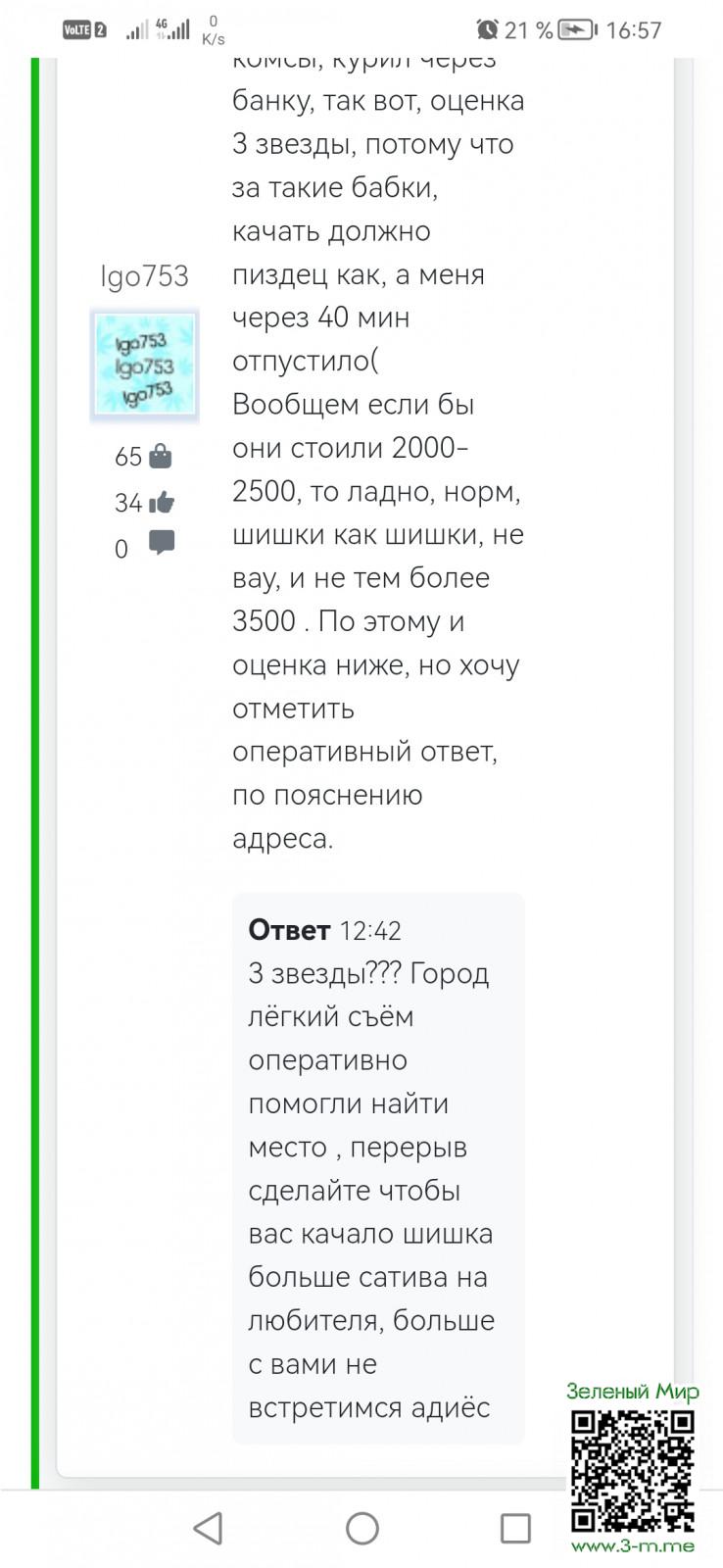Open recent apps with square button
Screen dimensions: 723x1568
(515, 1528)
